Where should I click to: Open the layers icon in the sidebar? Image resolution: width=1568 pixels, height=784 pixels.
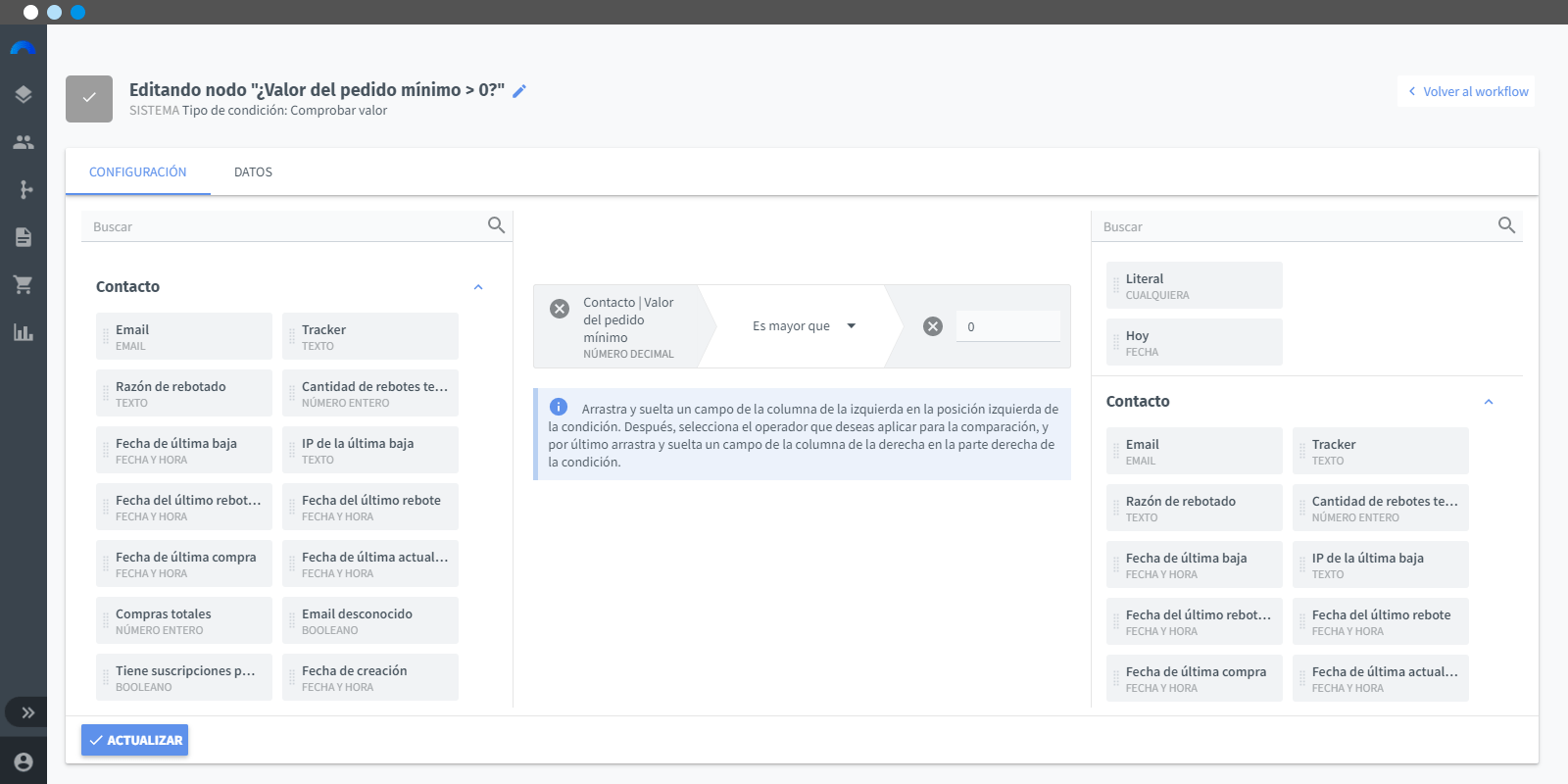[x=24, y=94]
